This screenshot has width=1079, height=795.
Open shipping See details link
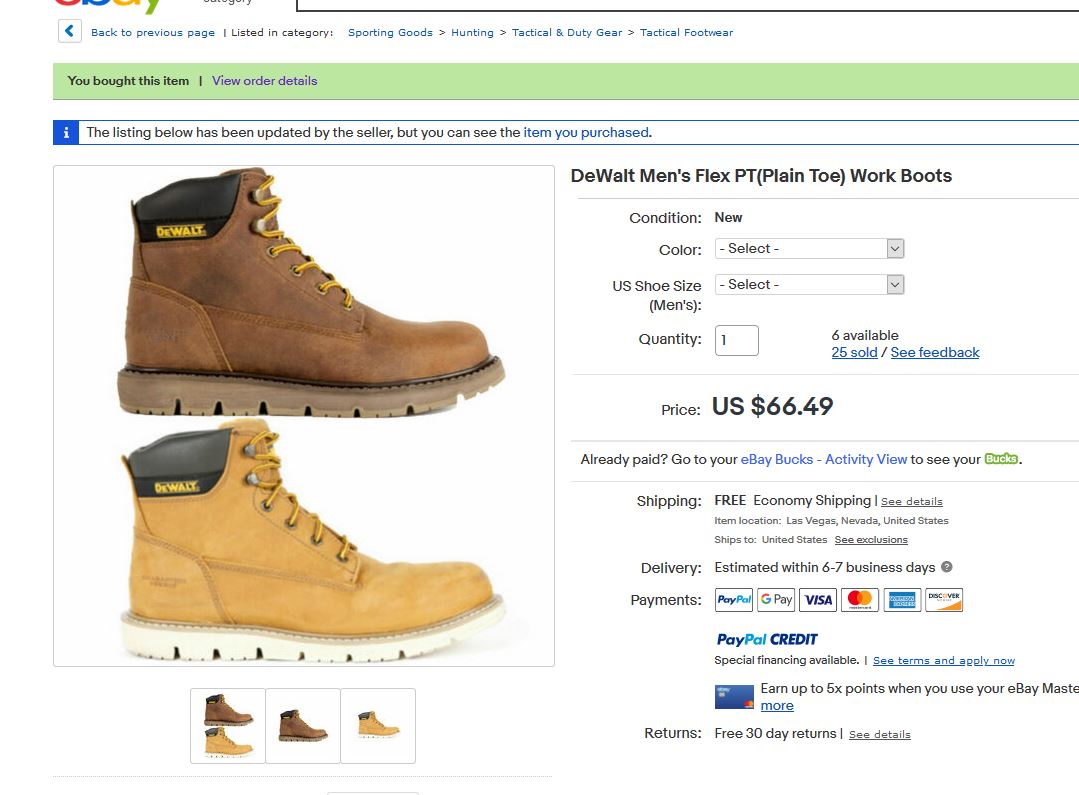point(912,502)
